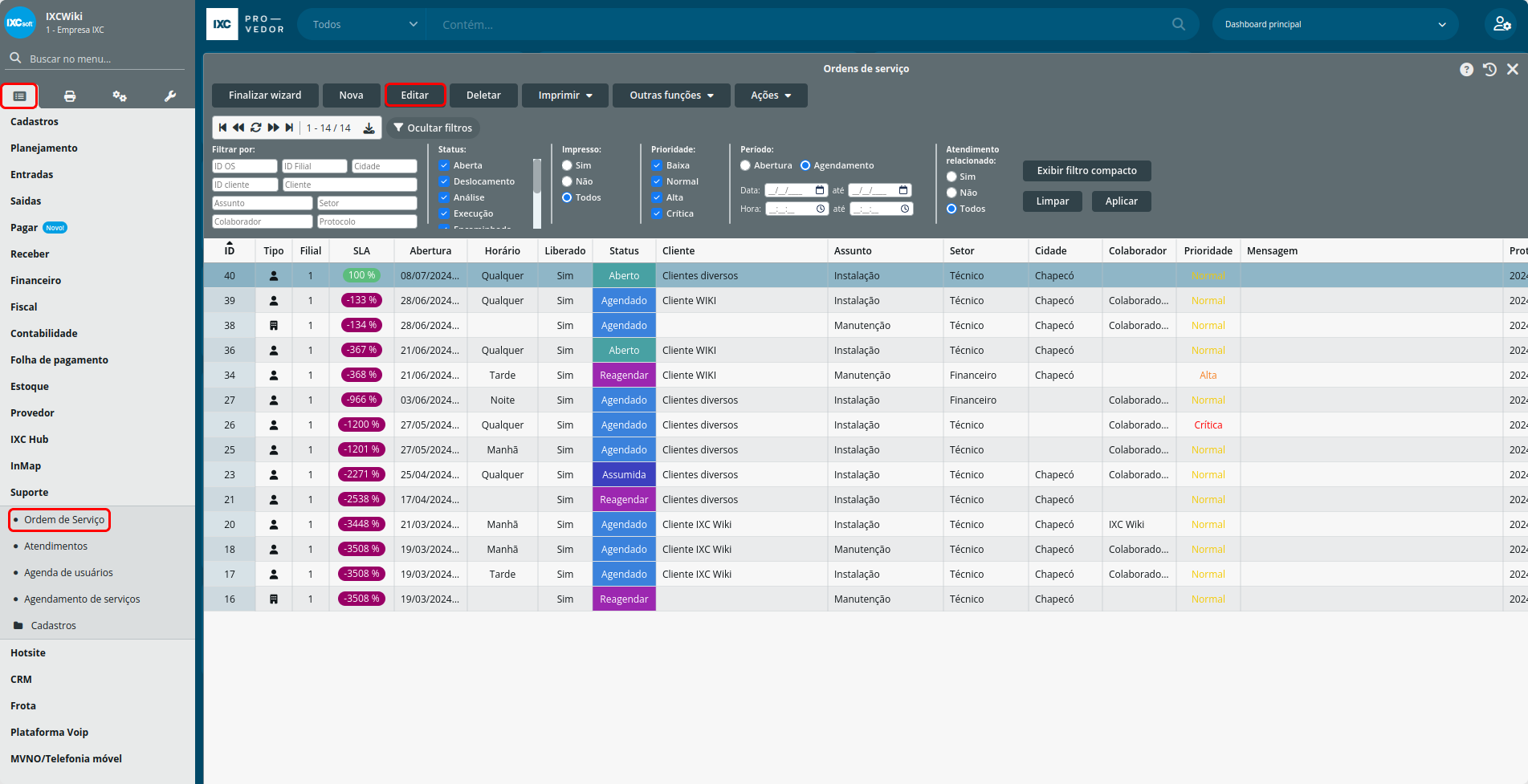Expand the Financeiro menu section

(x=35, y=280)
